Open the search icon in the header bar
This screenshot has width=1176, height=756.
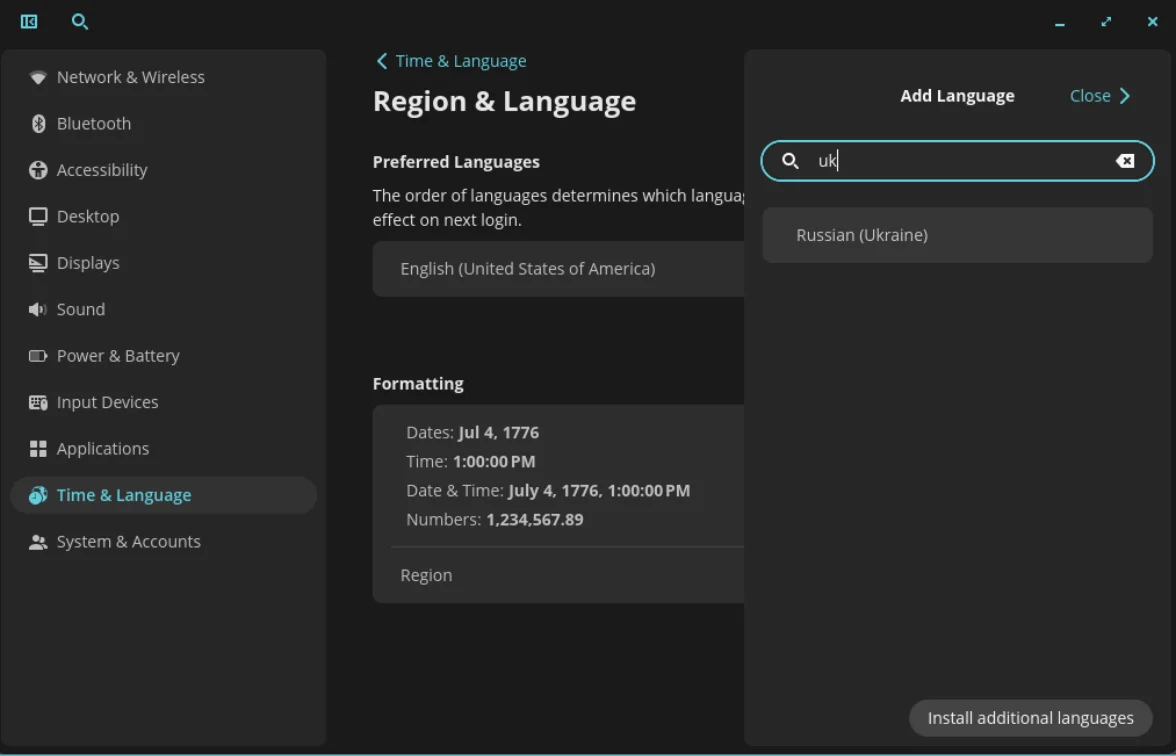coord(80,21)
